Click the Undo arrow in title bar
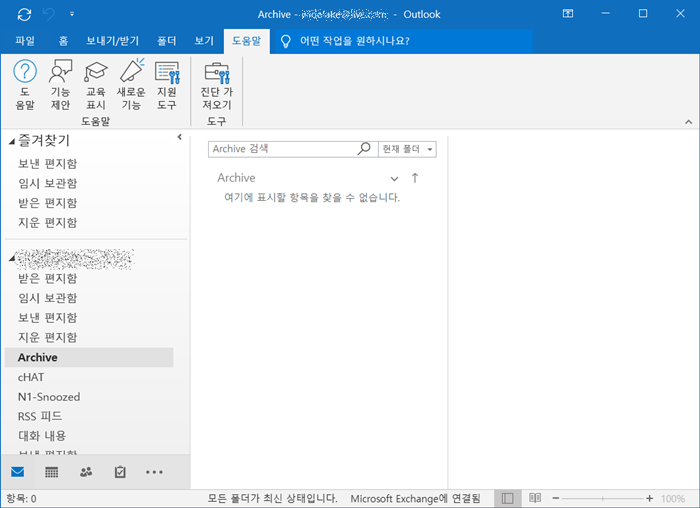The image size is (700, 508). (x=48, y=14)
